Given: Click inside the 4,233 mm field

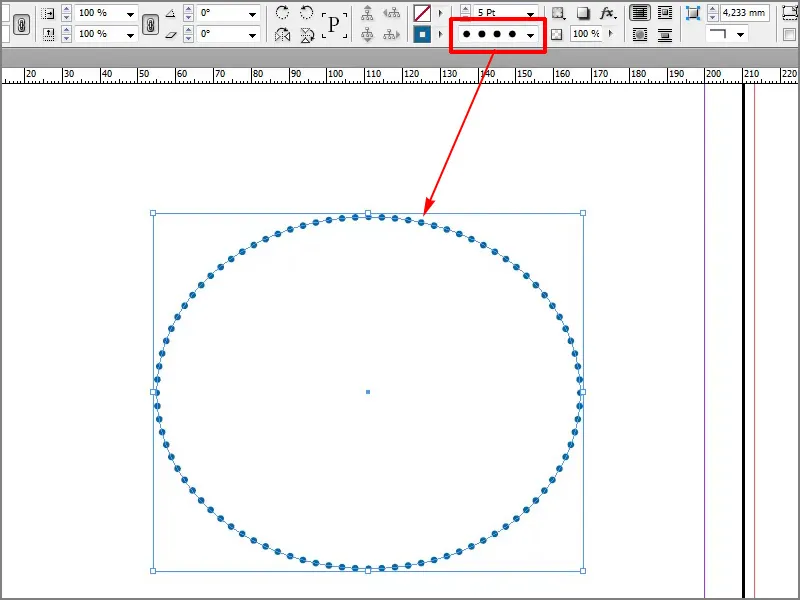Looking at the screenshot, I should pyautogui.click(x=745, y=12).
